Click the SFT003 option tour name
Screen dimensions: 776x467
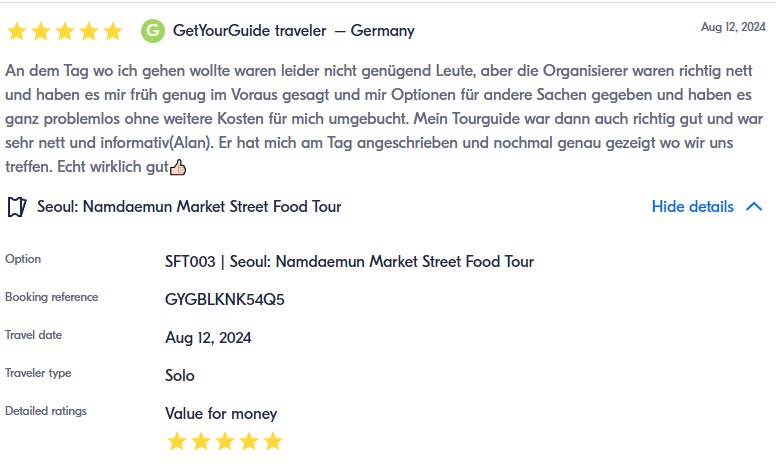tap(349, 262)
